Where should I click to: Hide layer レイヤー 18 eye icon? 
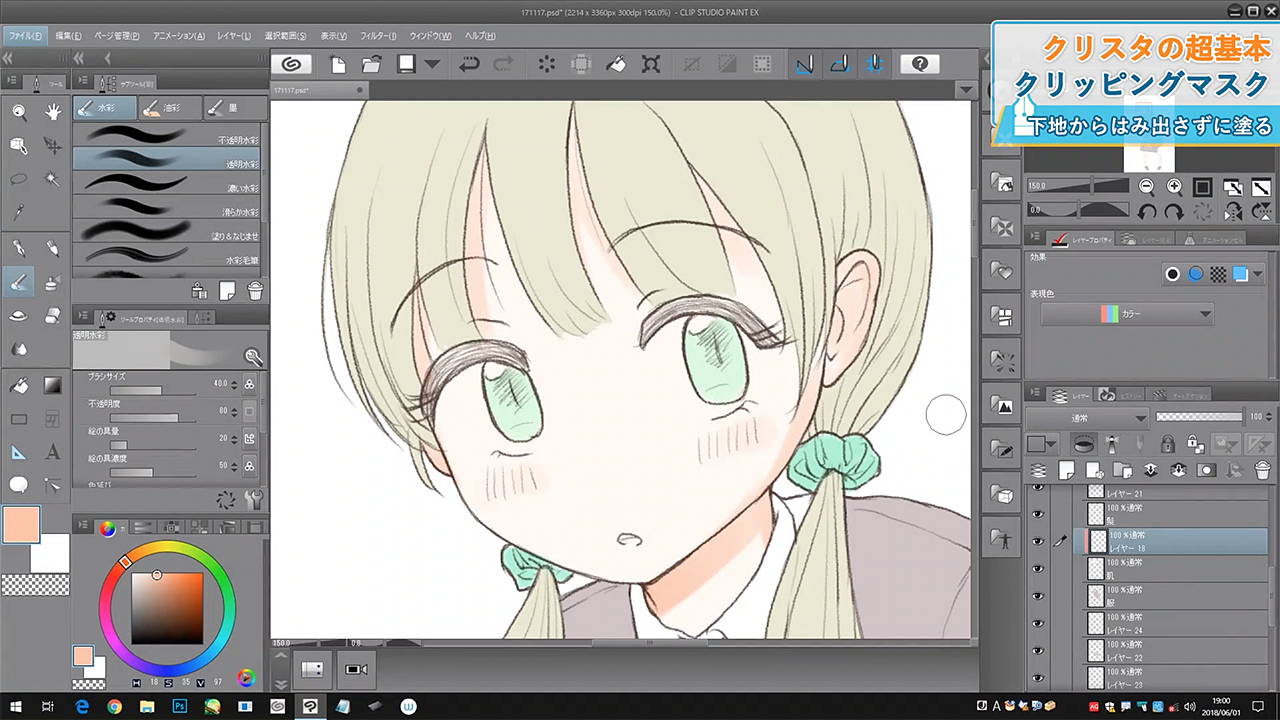(1037, 541)
